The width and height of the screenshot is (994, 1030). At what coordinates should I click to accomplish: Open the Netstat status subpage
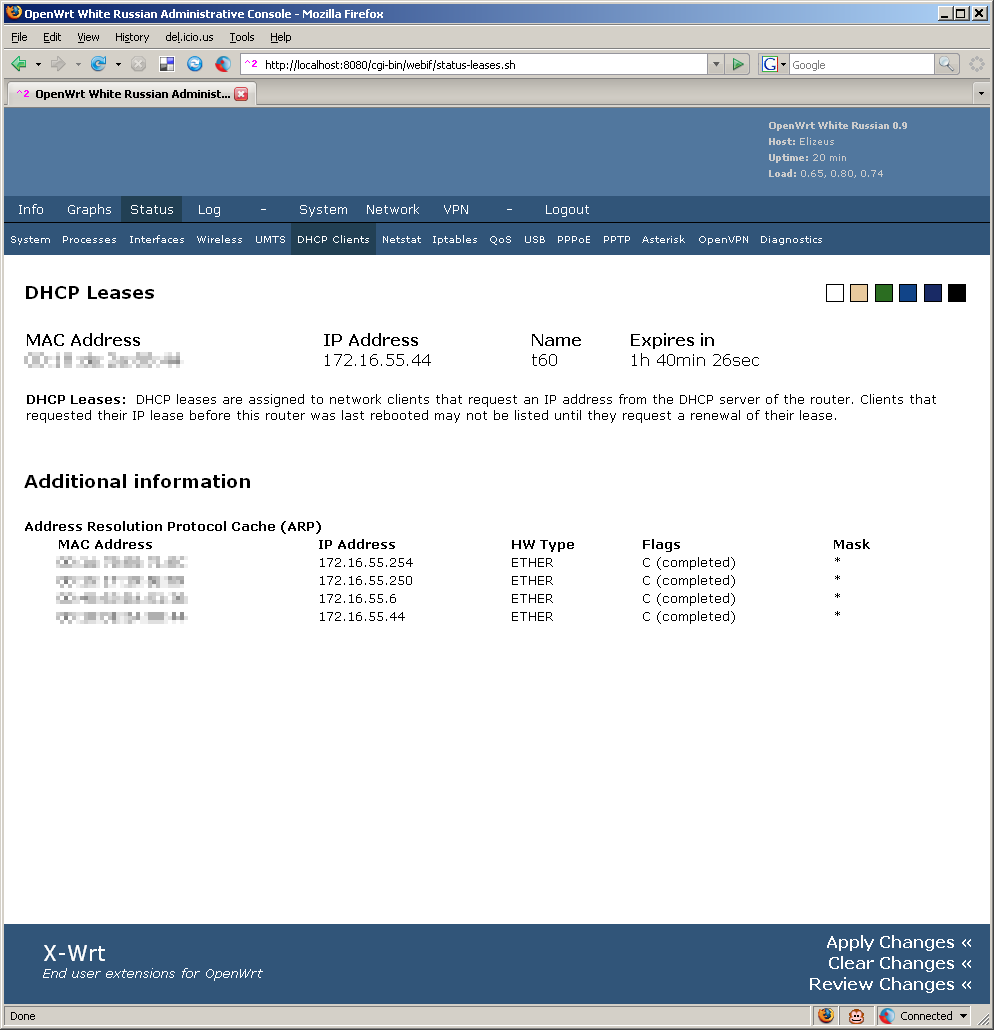(401, 240)
